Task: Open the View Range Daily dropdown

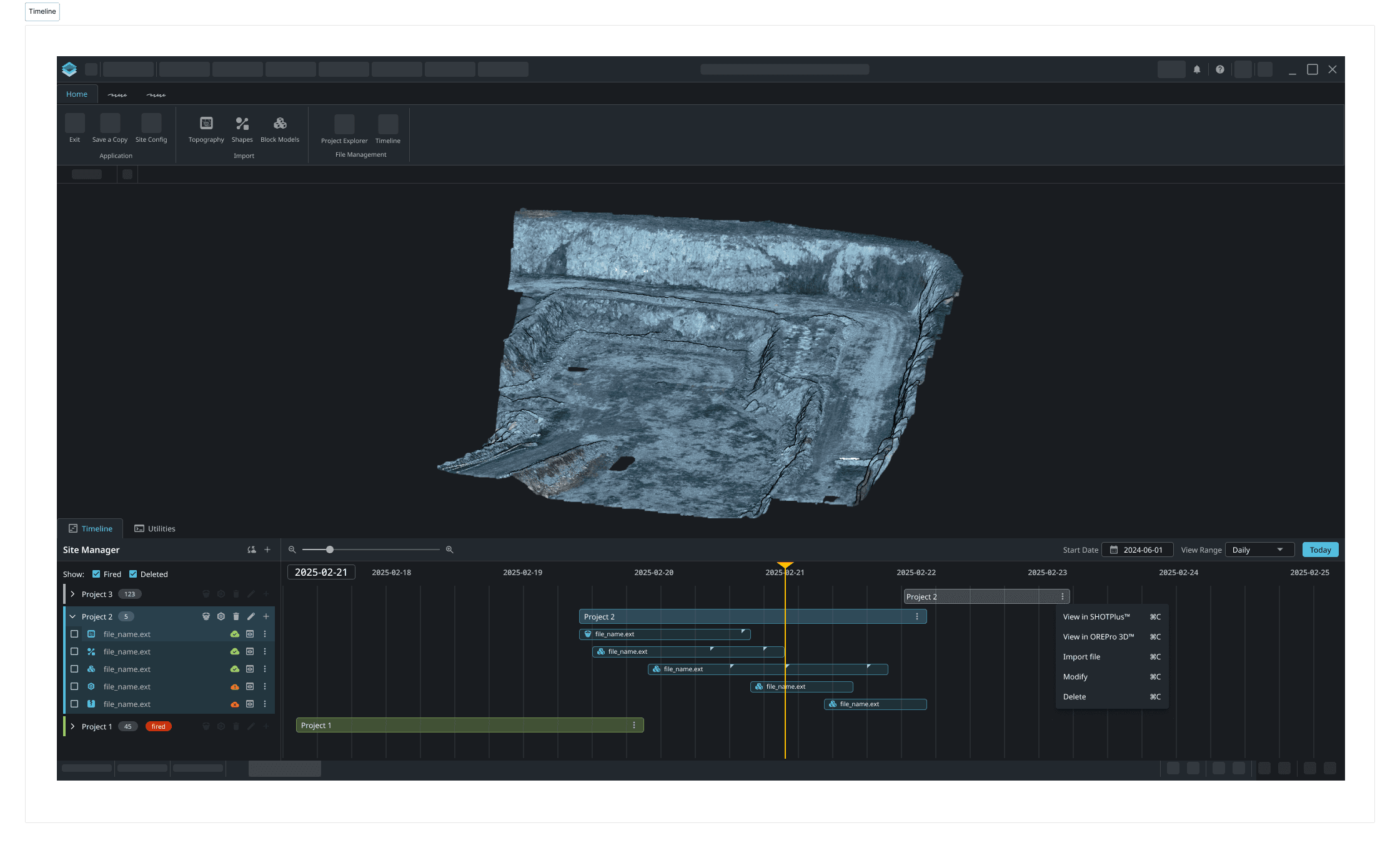Action: [x=1259, y=550]
